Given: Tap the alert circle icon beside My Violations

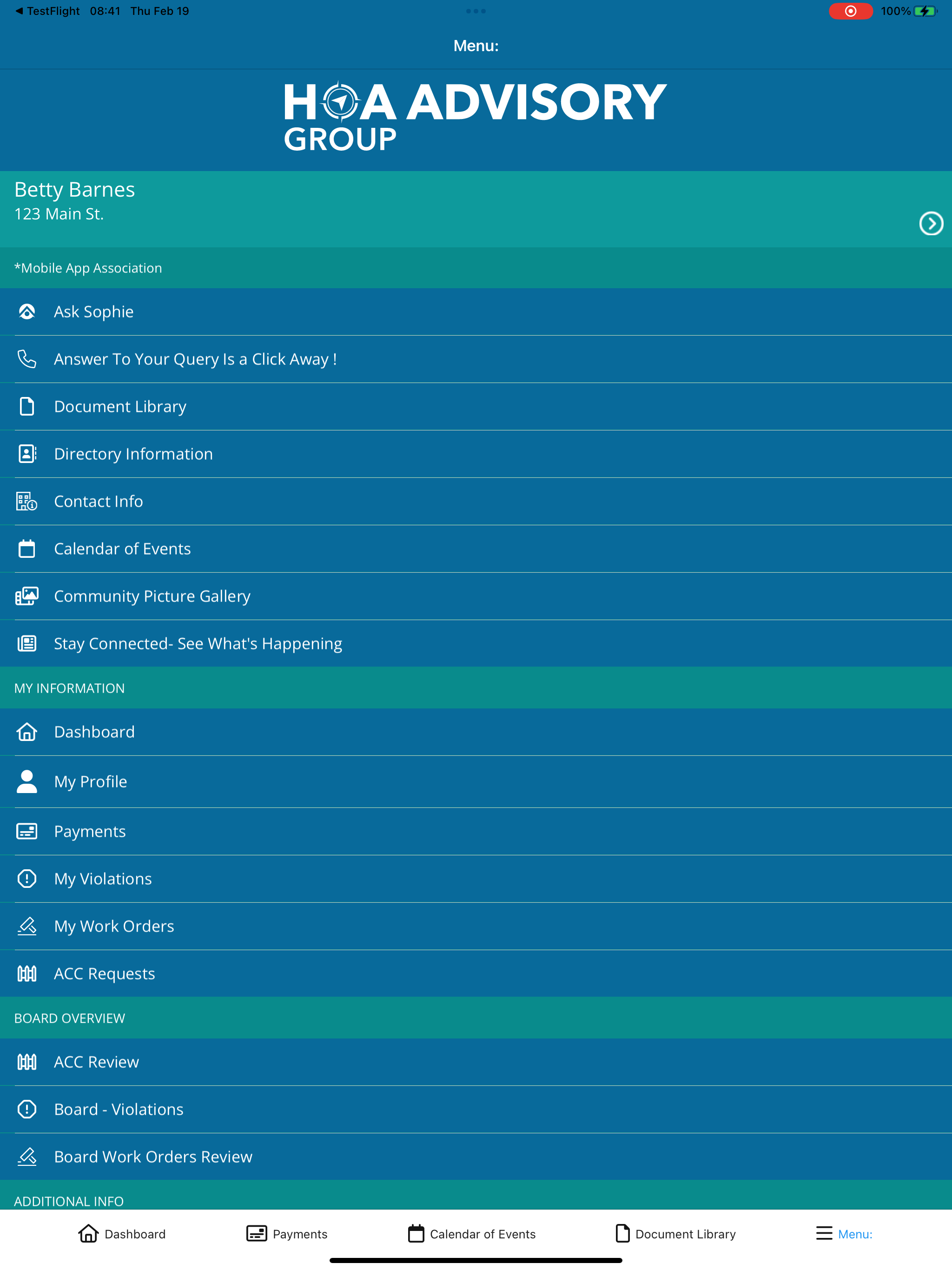Looking at the screenshot, I should [x=27, y=879].
